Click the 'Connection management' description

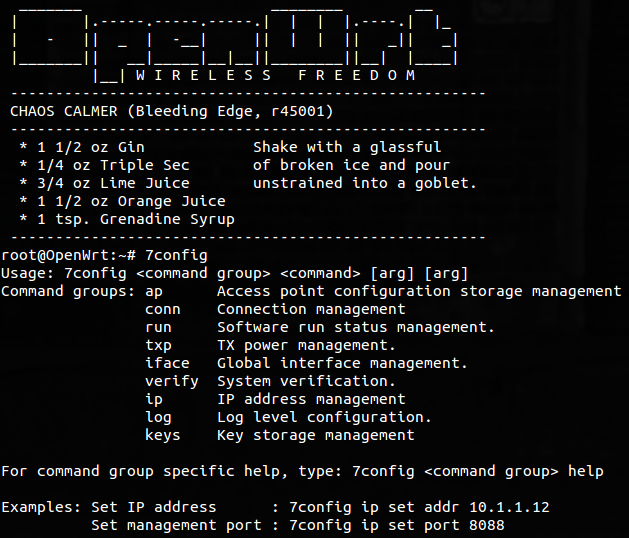coord(311,309)
